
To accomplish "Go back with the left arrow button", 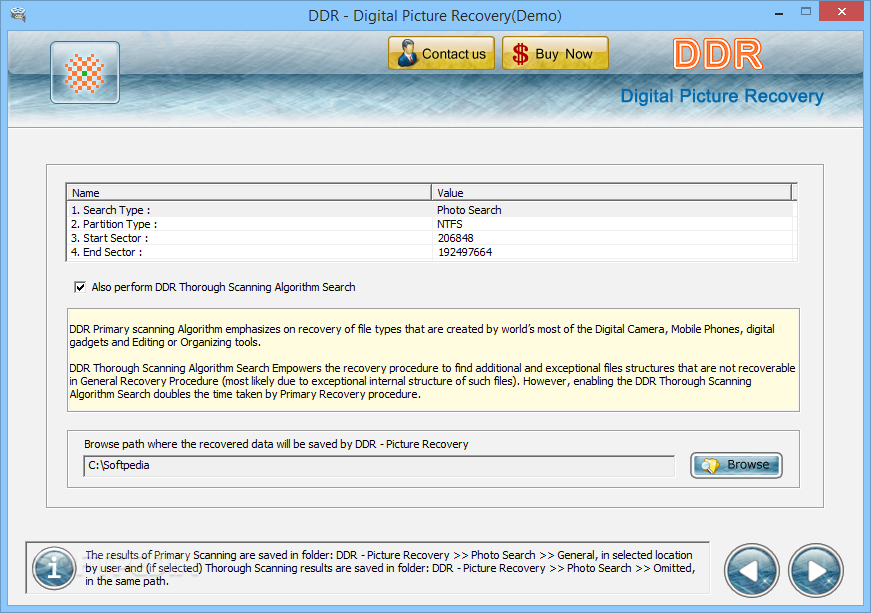I will point(752,570).
